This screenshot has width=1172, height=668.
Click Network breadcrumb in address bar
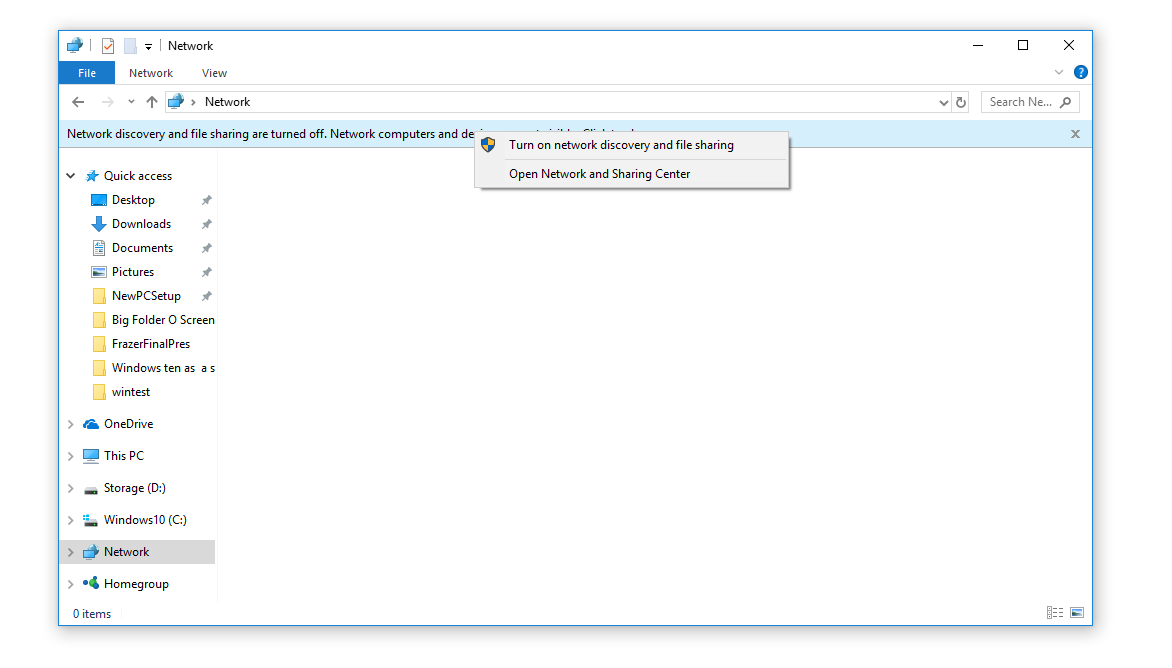[x=227, y=102]
